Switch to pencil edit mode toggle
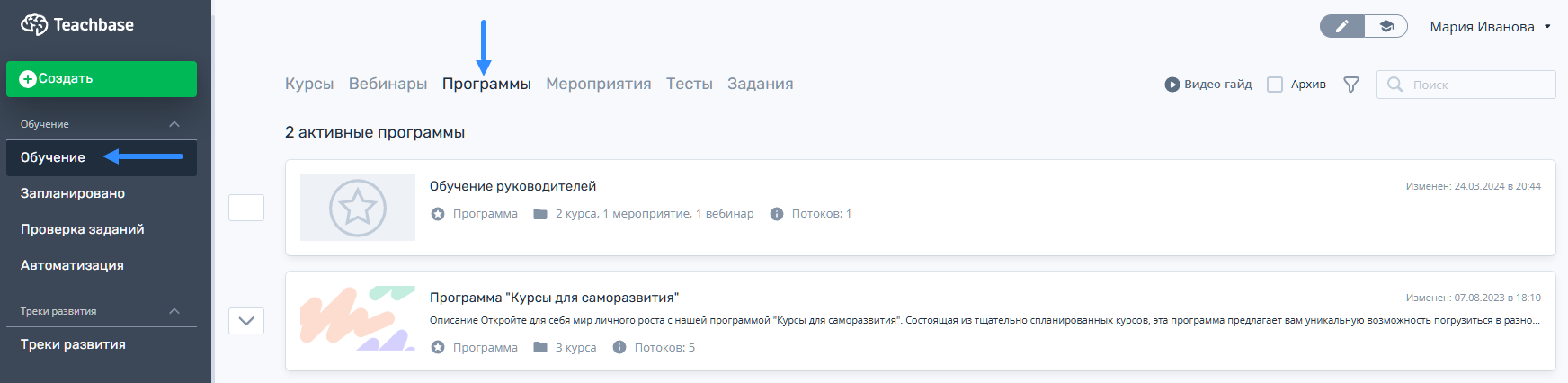This screenshot has height=383, width=1568. click(x=1341, y=26)
